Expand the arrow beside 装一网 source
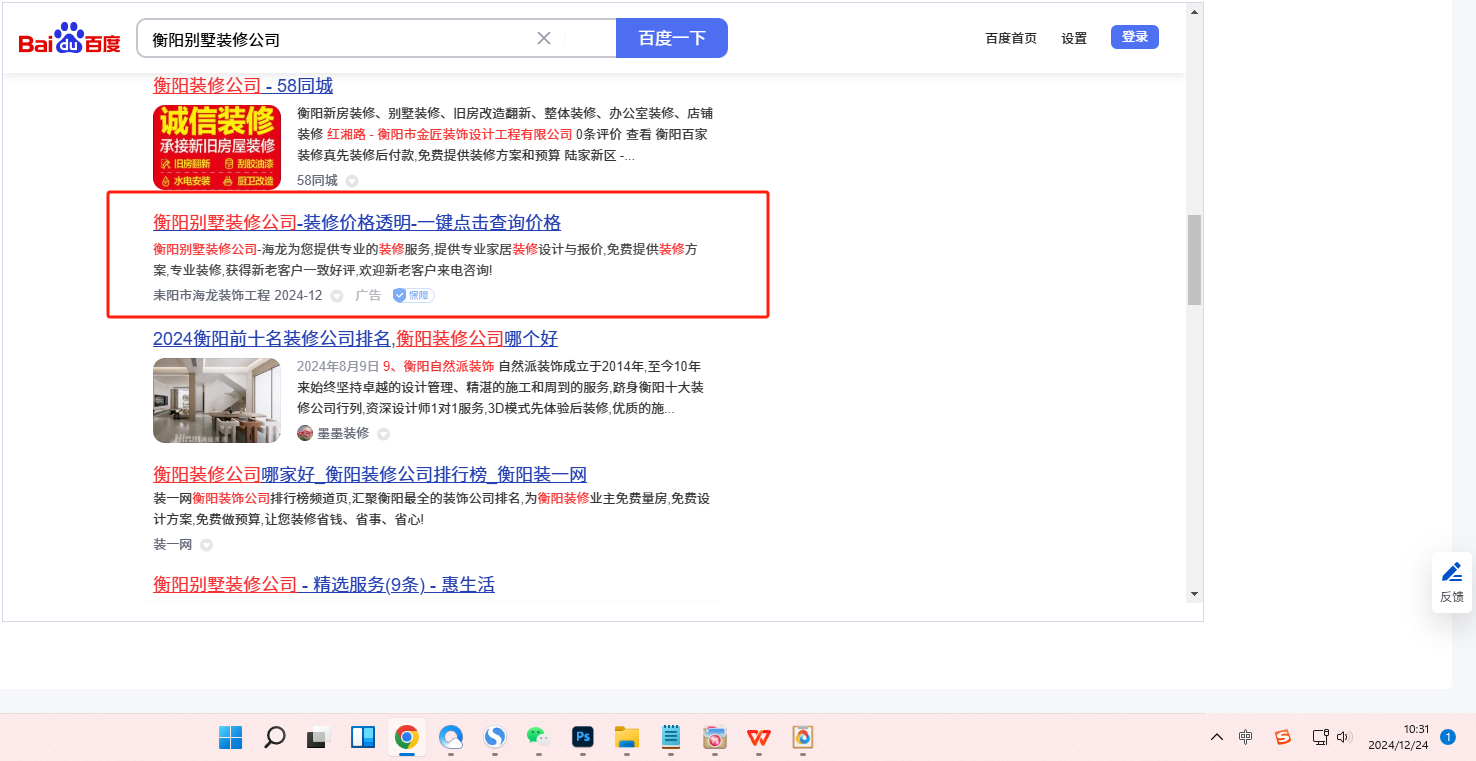Image resolution: width=1476 pixels, height=761 pixels. (x=206, y=545)
